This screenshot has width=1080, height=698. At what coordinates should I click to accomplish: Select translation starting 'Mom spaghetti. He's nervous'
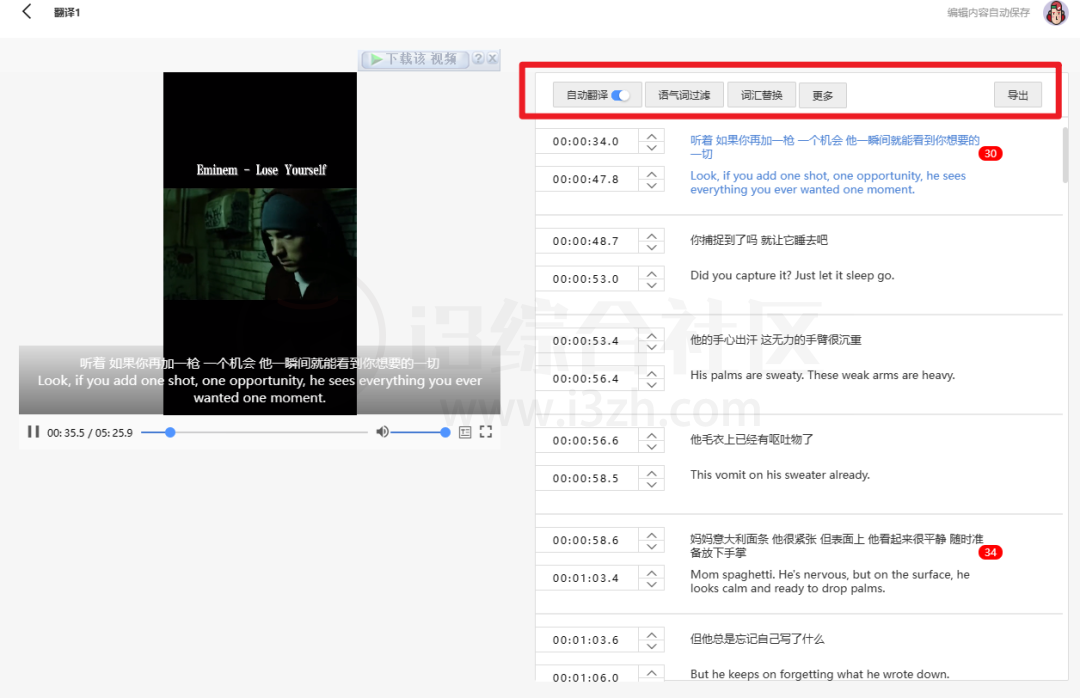830,582
